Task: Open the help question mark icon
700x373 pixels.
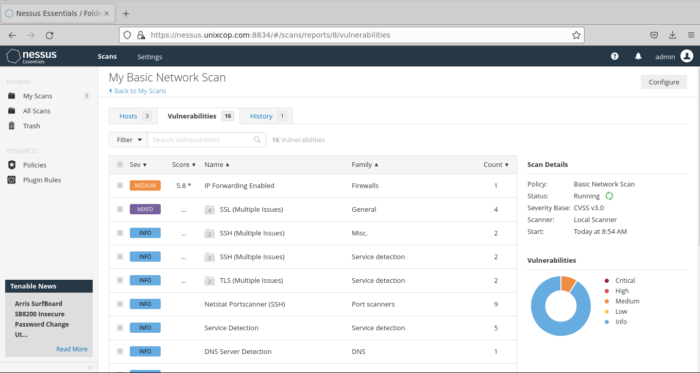Action: click(615, 56)
